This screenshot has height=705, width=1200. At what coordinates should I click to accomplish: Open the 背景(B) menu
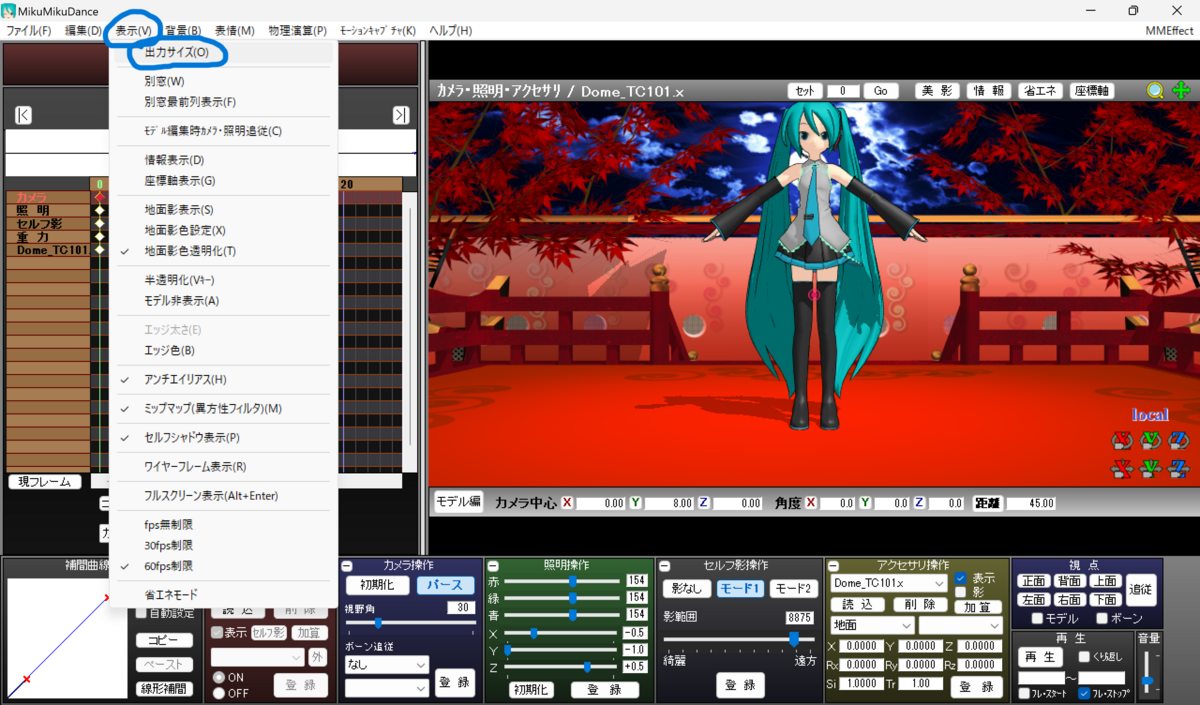point(183,31)
